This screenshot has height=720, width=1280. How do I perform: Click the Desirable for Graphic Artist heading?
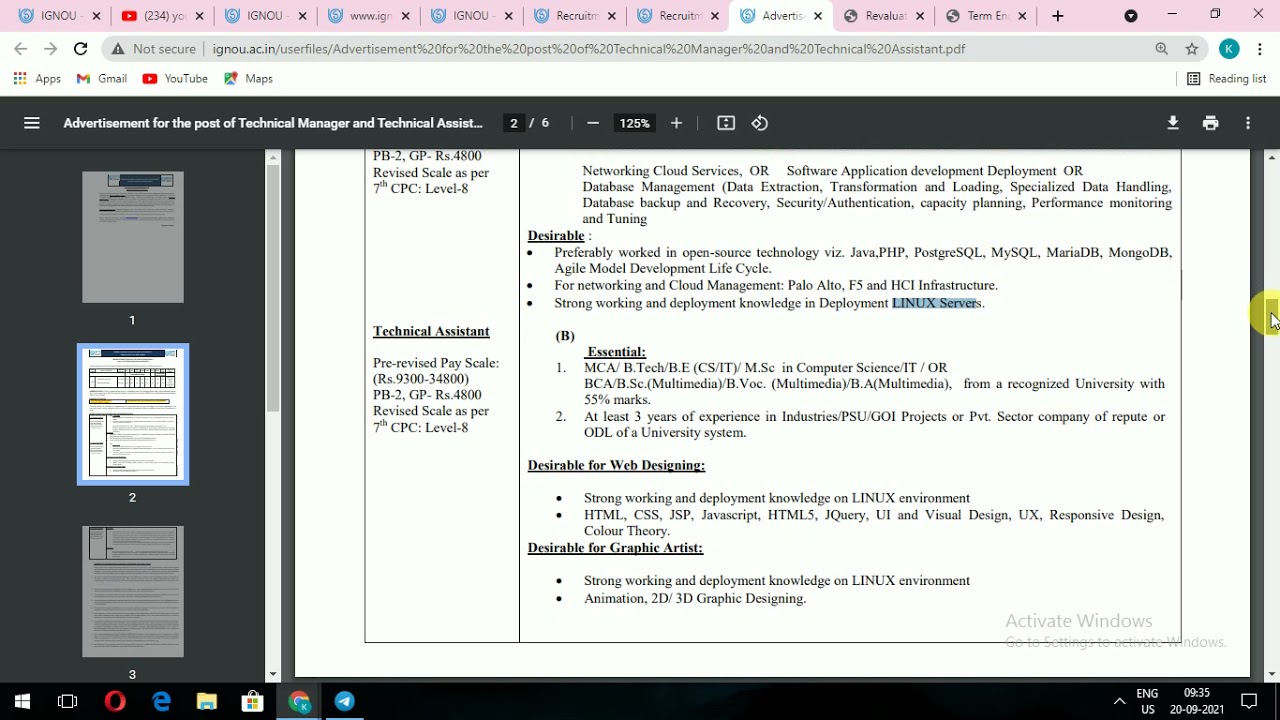pyautogui.click(x=615, y=548)
